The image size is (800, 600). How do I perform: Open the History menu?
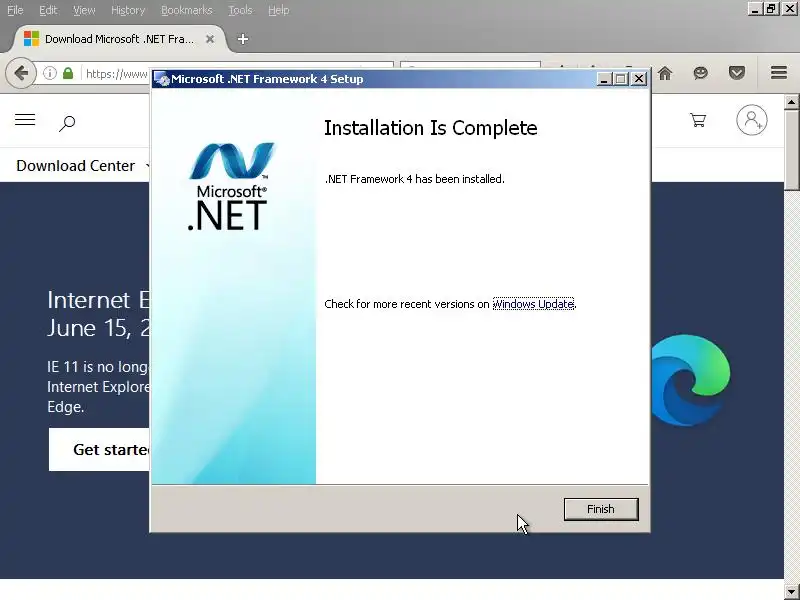[x=128, y=10]
